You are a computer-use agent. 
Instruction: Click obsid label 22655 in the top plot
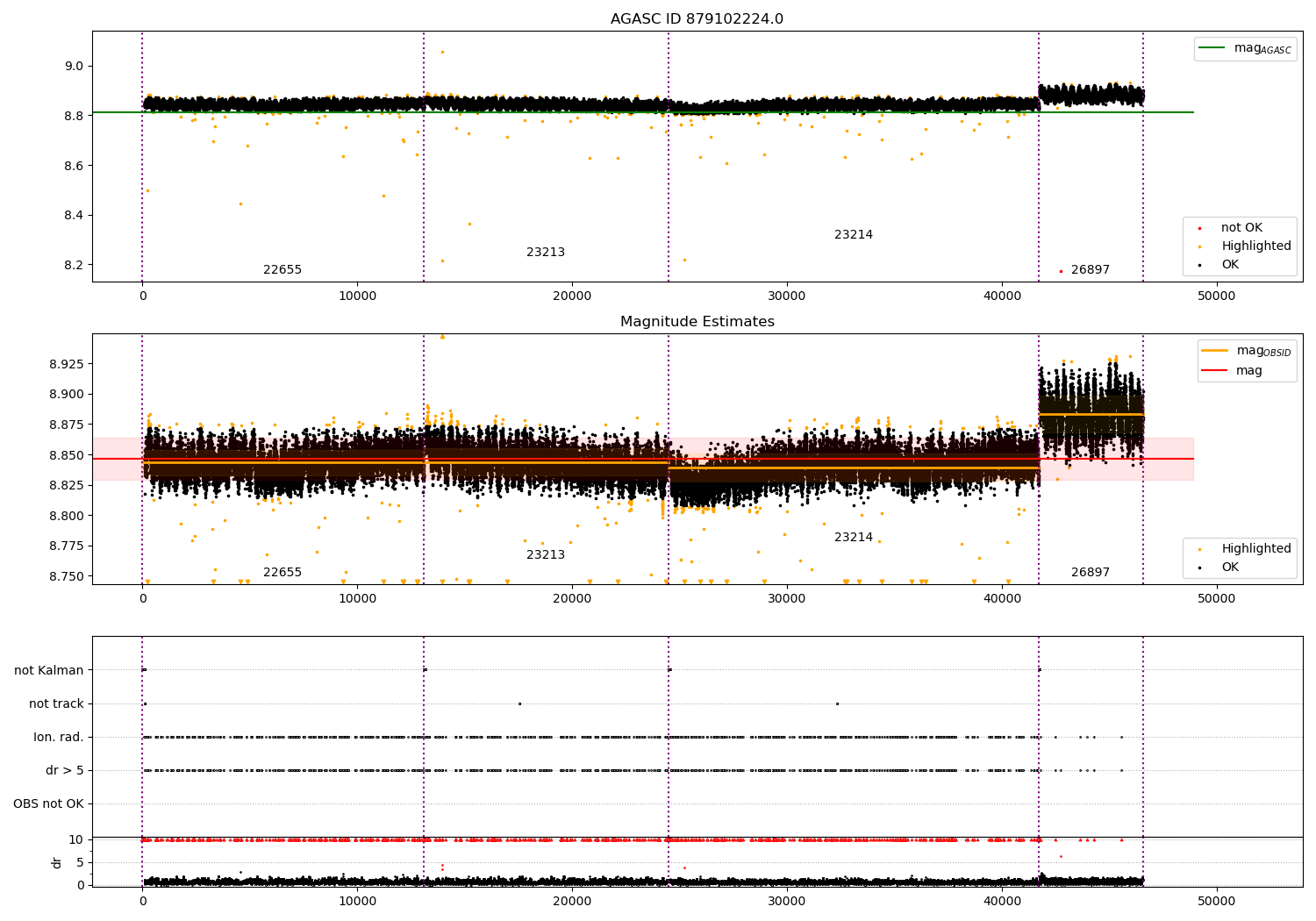[283, 270]
